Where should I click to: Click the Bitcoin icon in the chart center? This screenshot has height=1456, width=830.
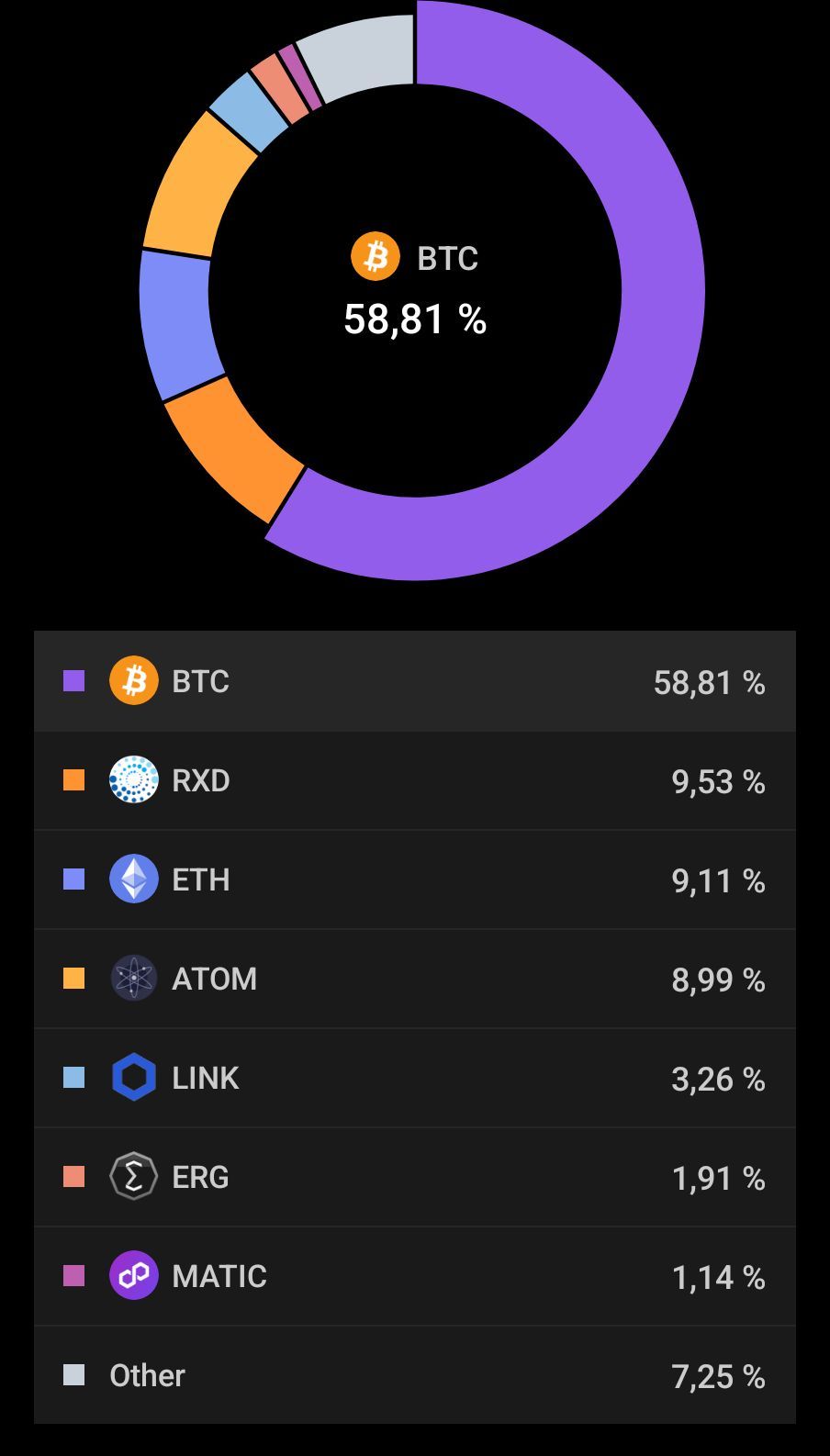(376, 257)
